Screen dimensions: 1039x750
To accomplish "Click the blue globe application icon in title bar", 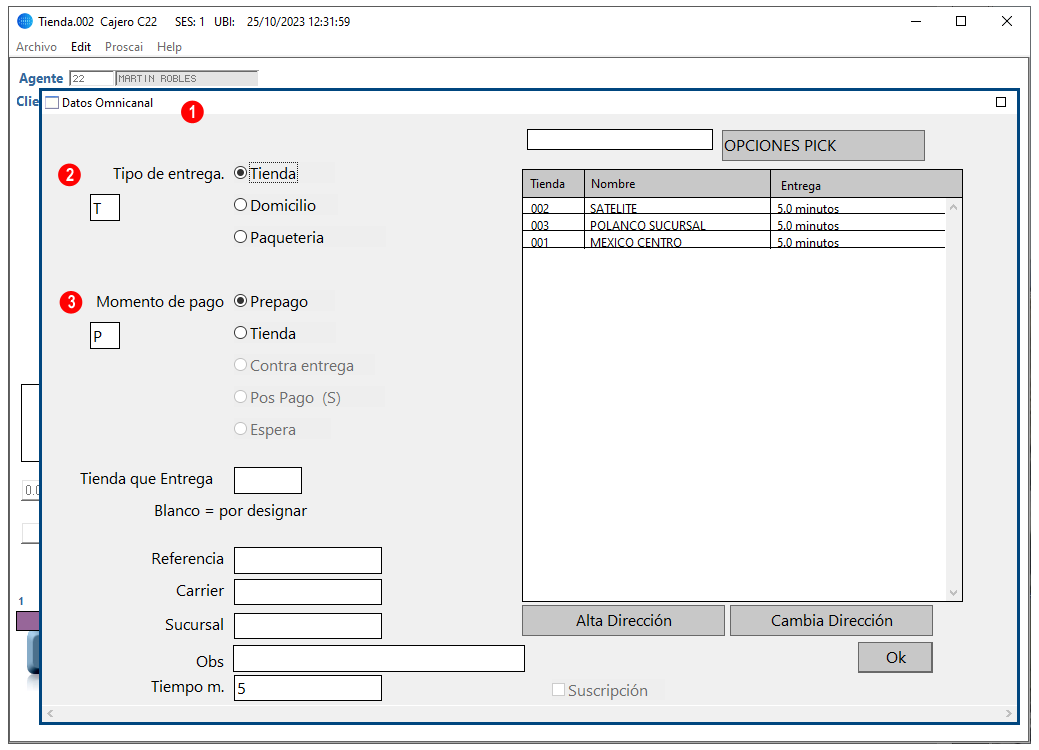I will [25, 21].
